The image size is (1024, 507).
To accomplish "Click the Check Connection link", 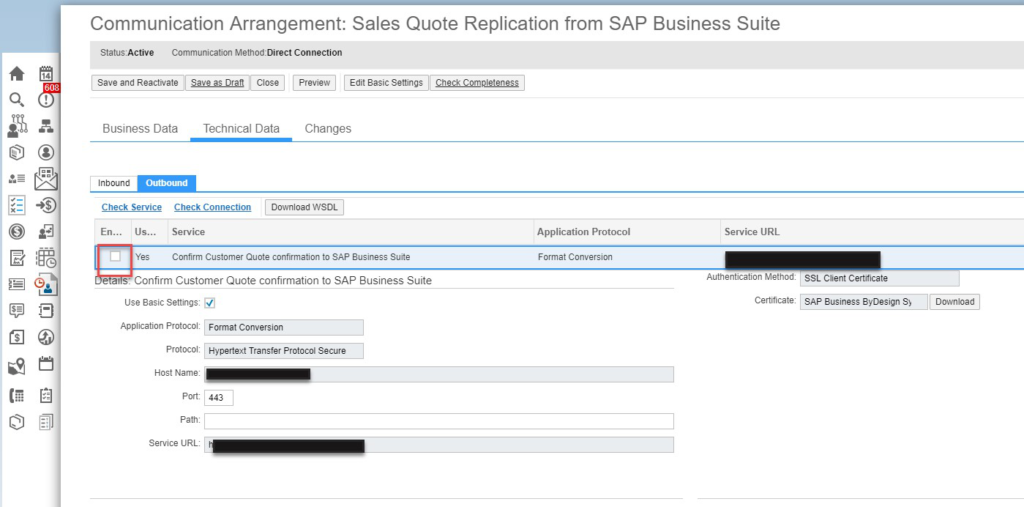I will [x=212, y=207].
